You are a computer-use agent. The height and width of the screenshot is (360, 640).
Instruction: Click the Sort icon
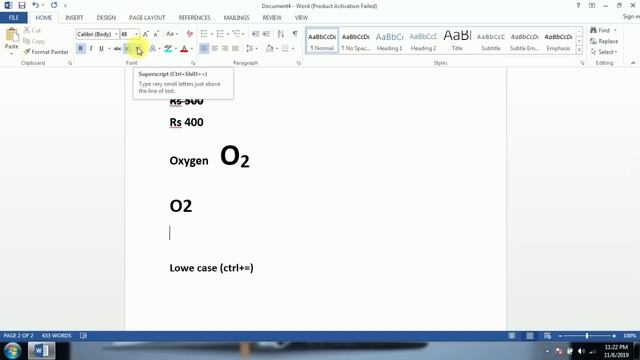pyautogui.click(x=280, y=34)
